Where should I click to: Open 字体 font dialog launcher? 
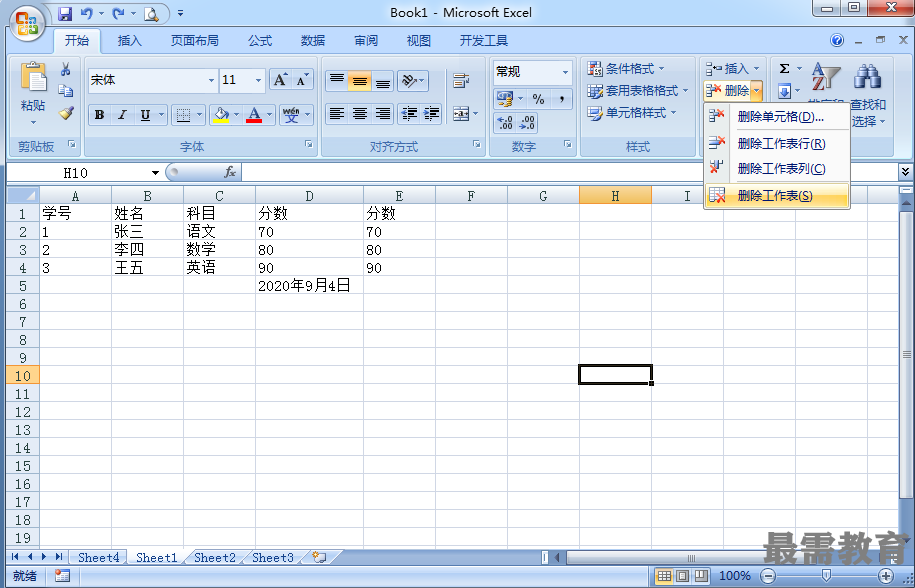[x=309, y=144]
